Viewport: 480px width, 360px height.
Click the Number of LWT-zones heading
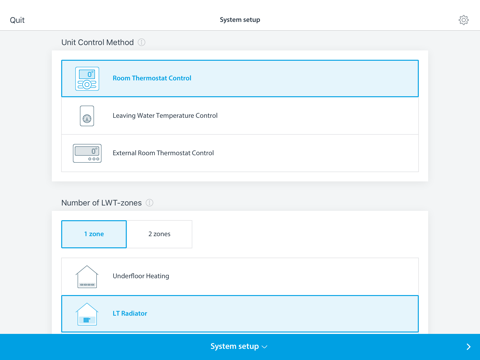pyautogui.click(x=101, y=203)
